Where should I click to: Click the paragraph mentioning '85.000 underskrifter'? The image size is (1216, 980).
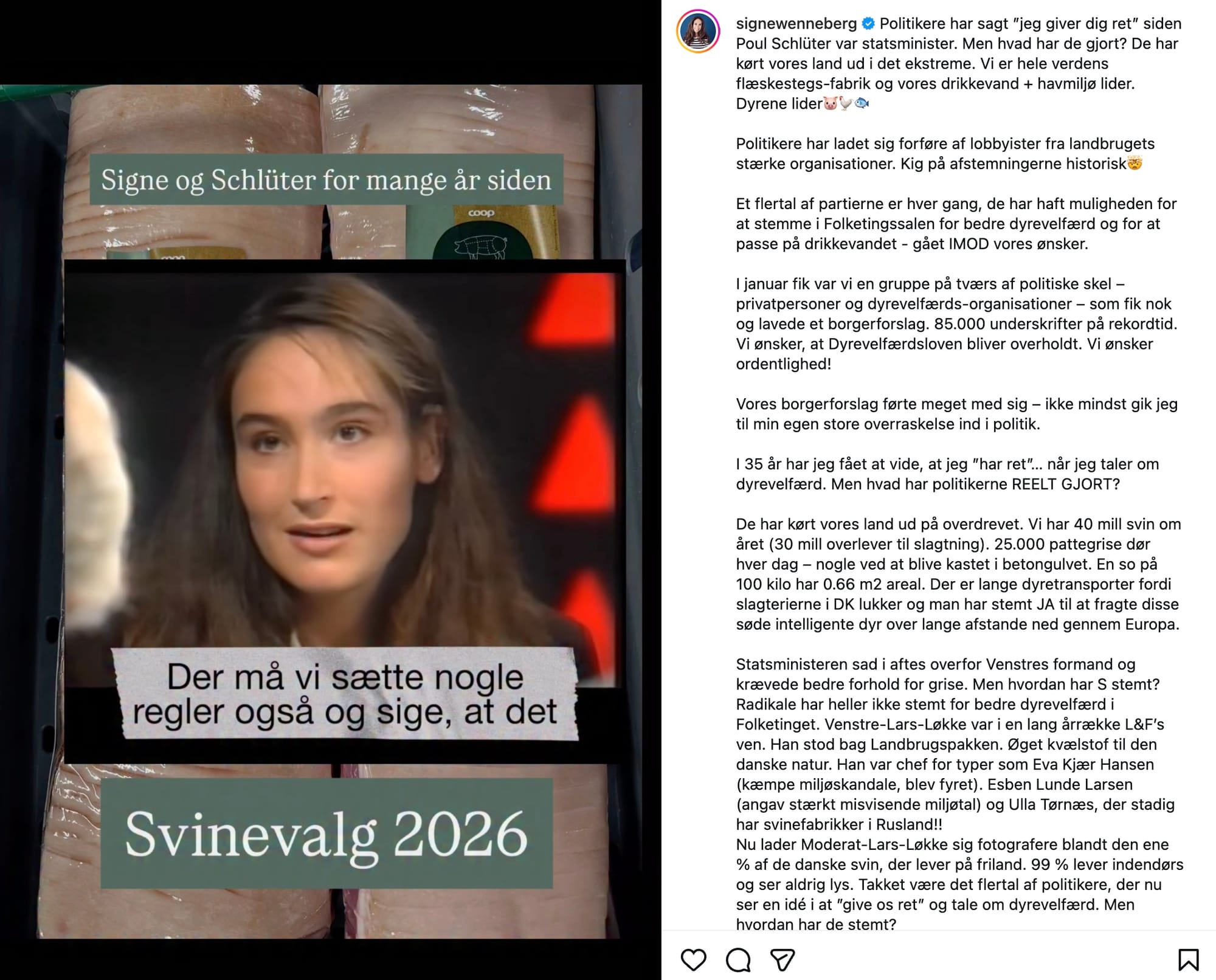(x=957, y=324)
